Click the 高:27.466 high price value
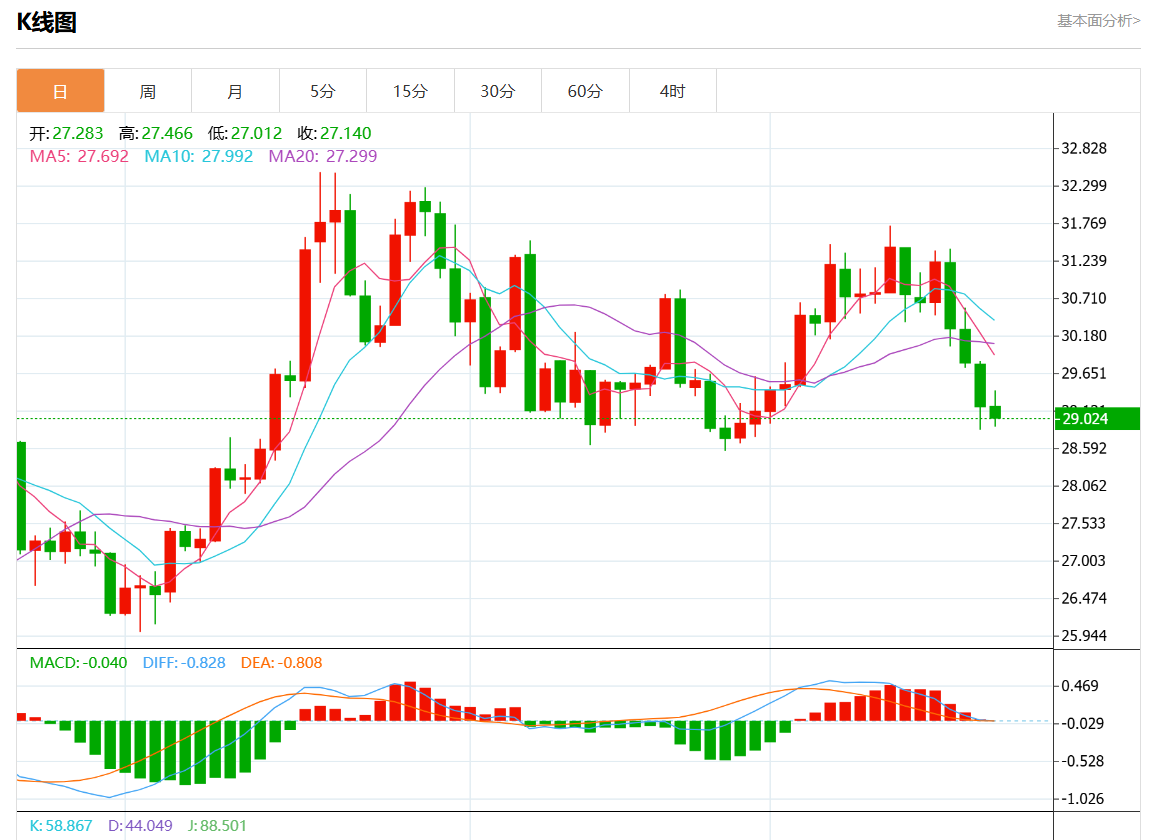 (x=156, y=133)
